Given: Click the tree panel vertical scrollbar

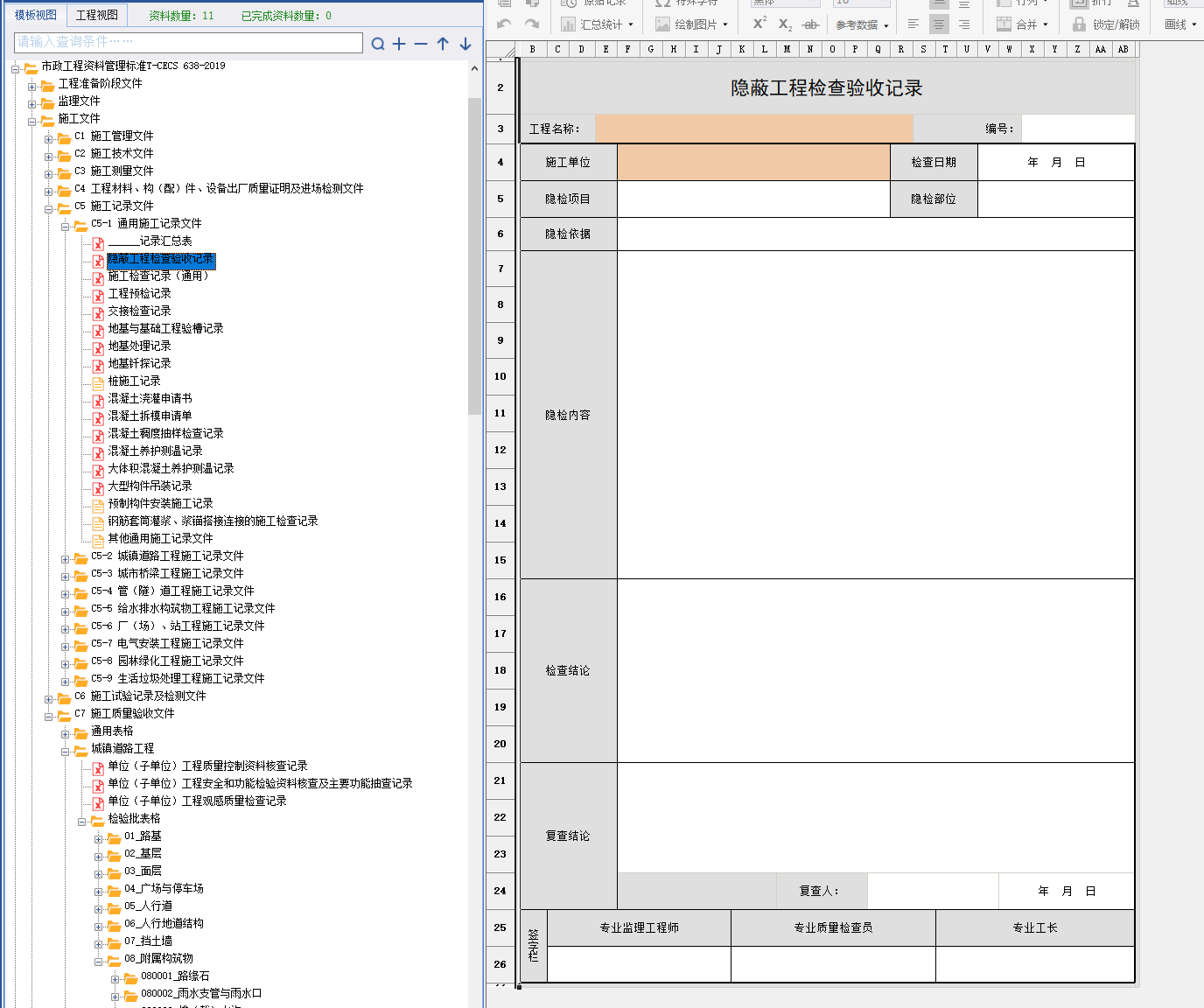Looking at the screenshot, I should click(474, 256).
